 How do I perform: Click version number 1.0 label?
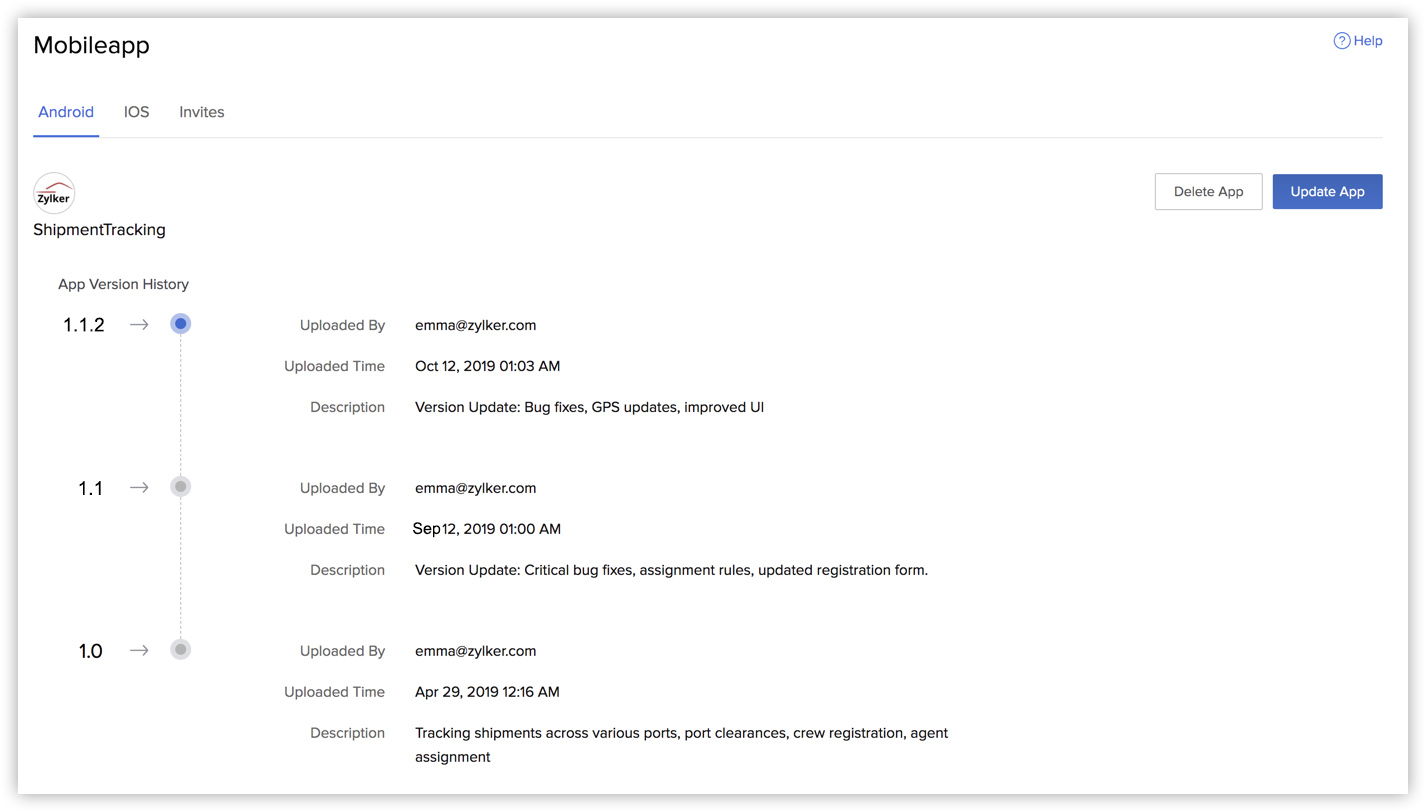coord(91,651)
